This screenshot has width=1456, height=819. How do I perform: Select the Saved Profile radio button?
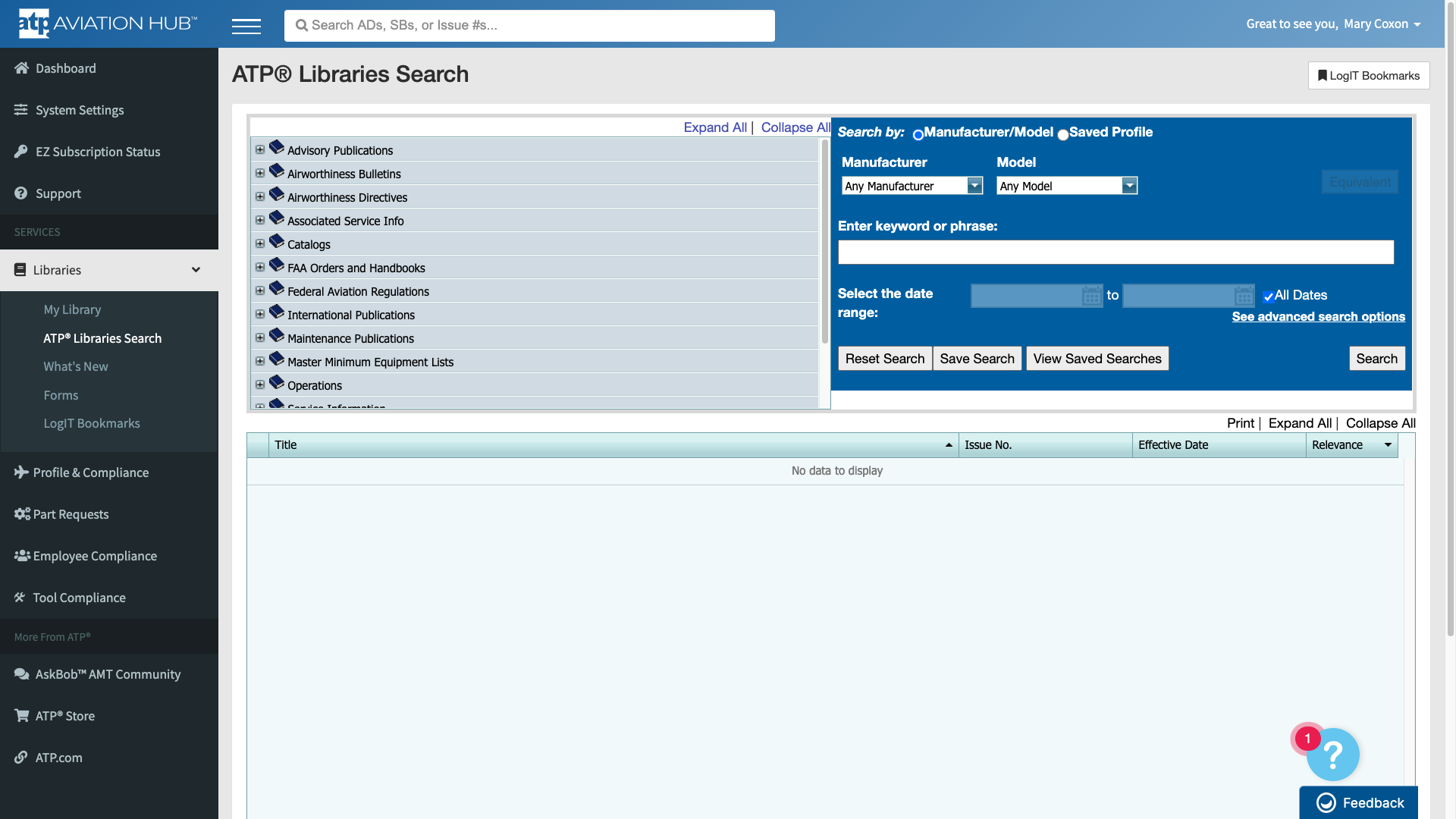1062,135
